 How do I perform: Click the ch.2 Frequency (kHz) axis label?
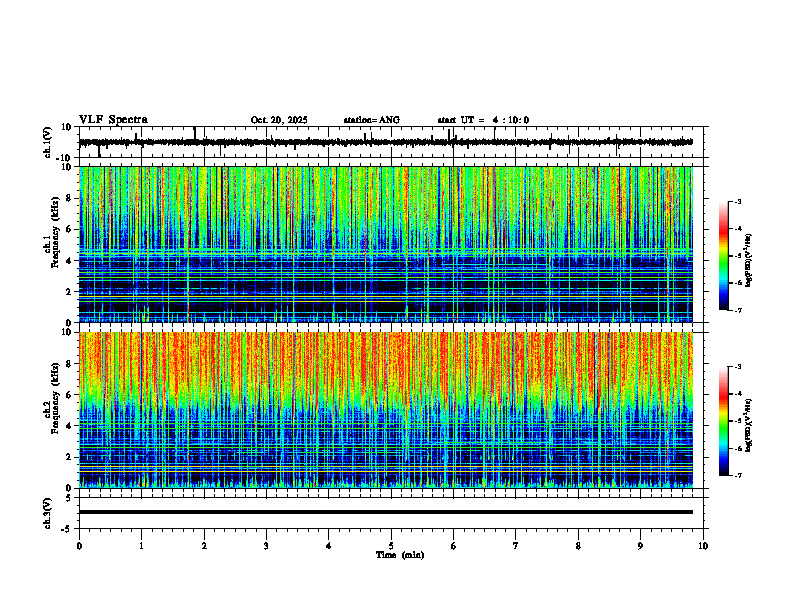52,397
